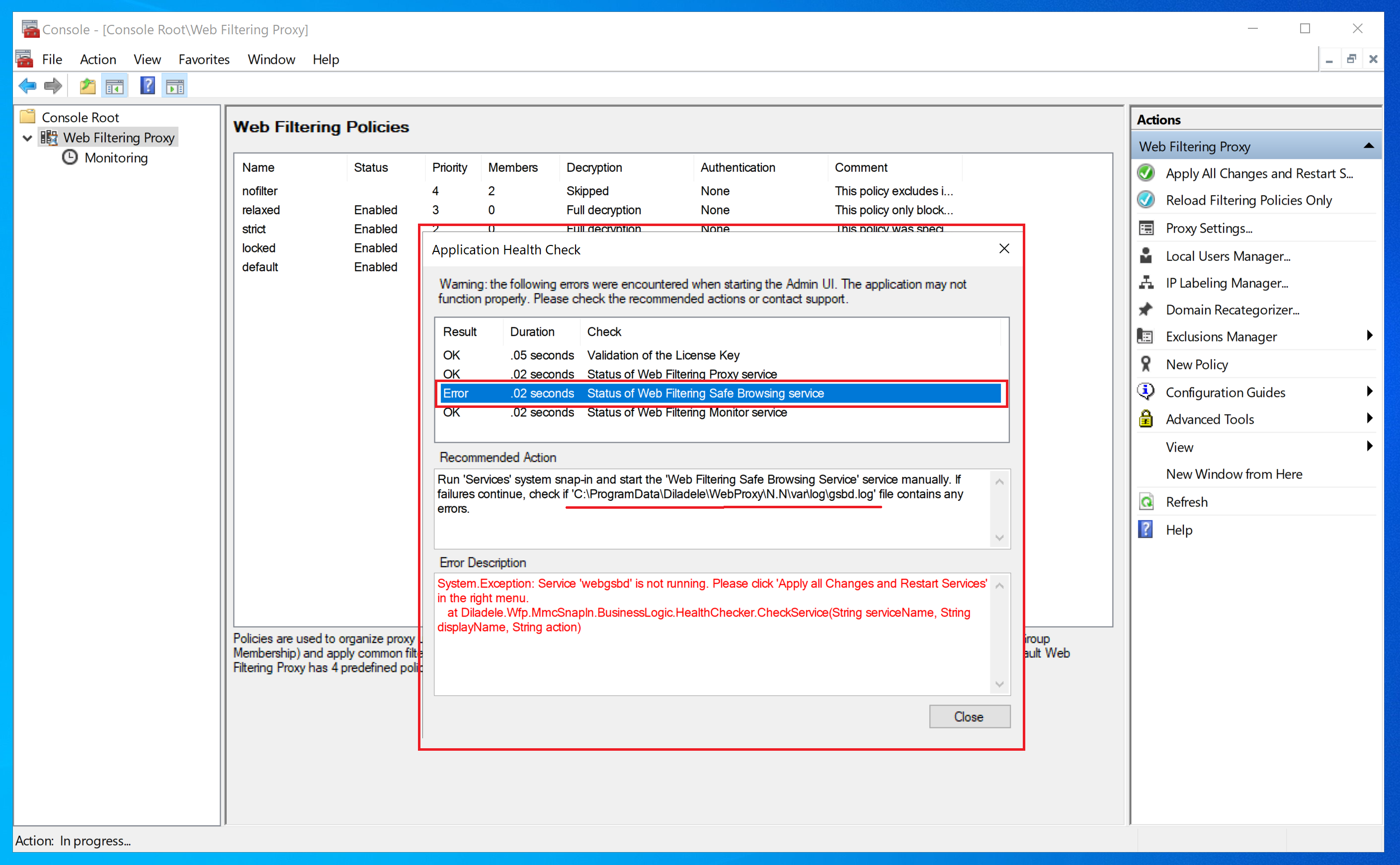Open the View menu in menu bar

(147, 59)
